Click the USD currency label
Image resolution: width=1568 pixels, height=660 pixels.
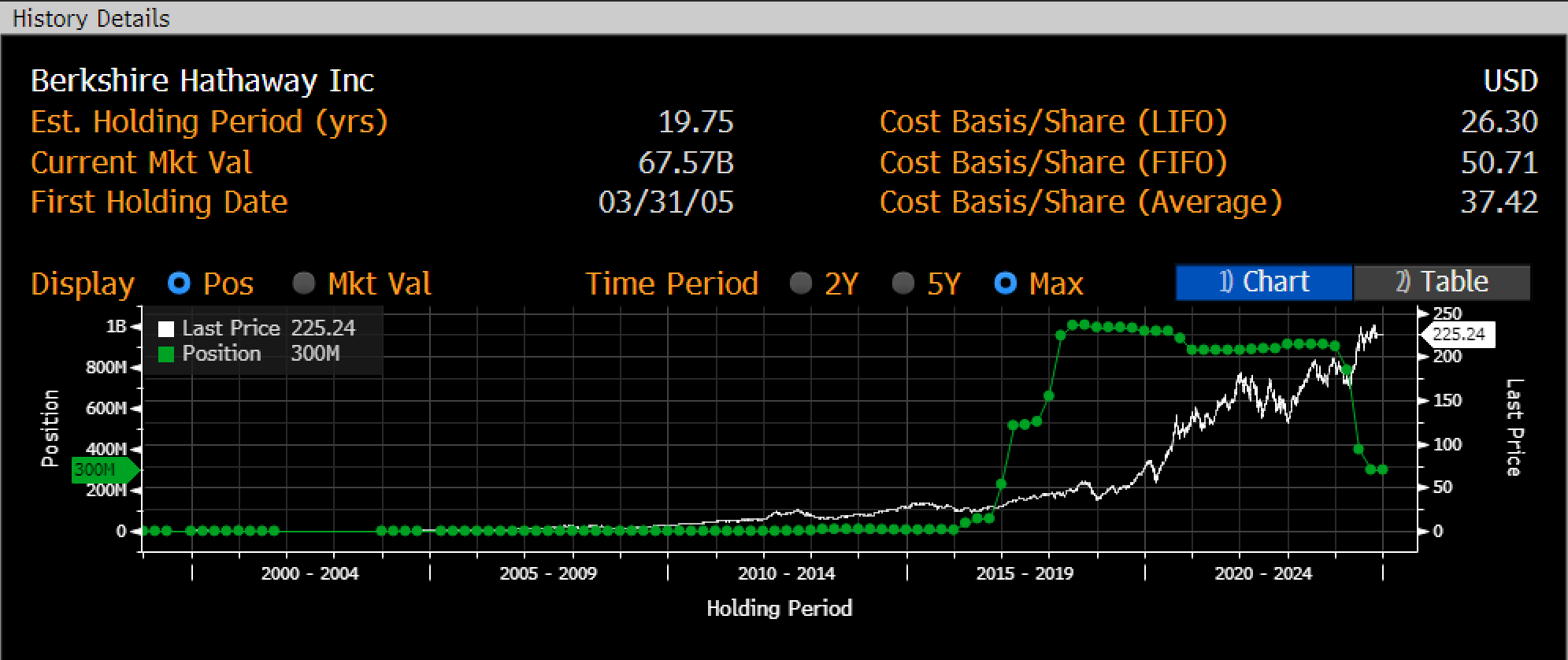(x=1511, y=80)
